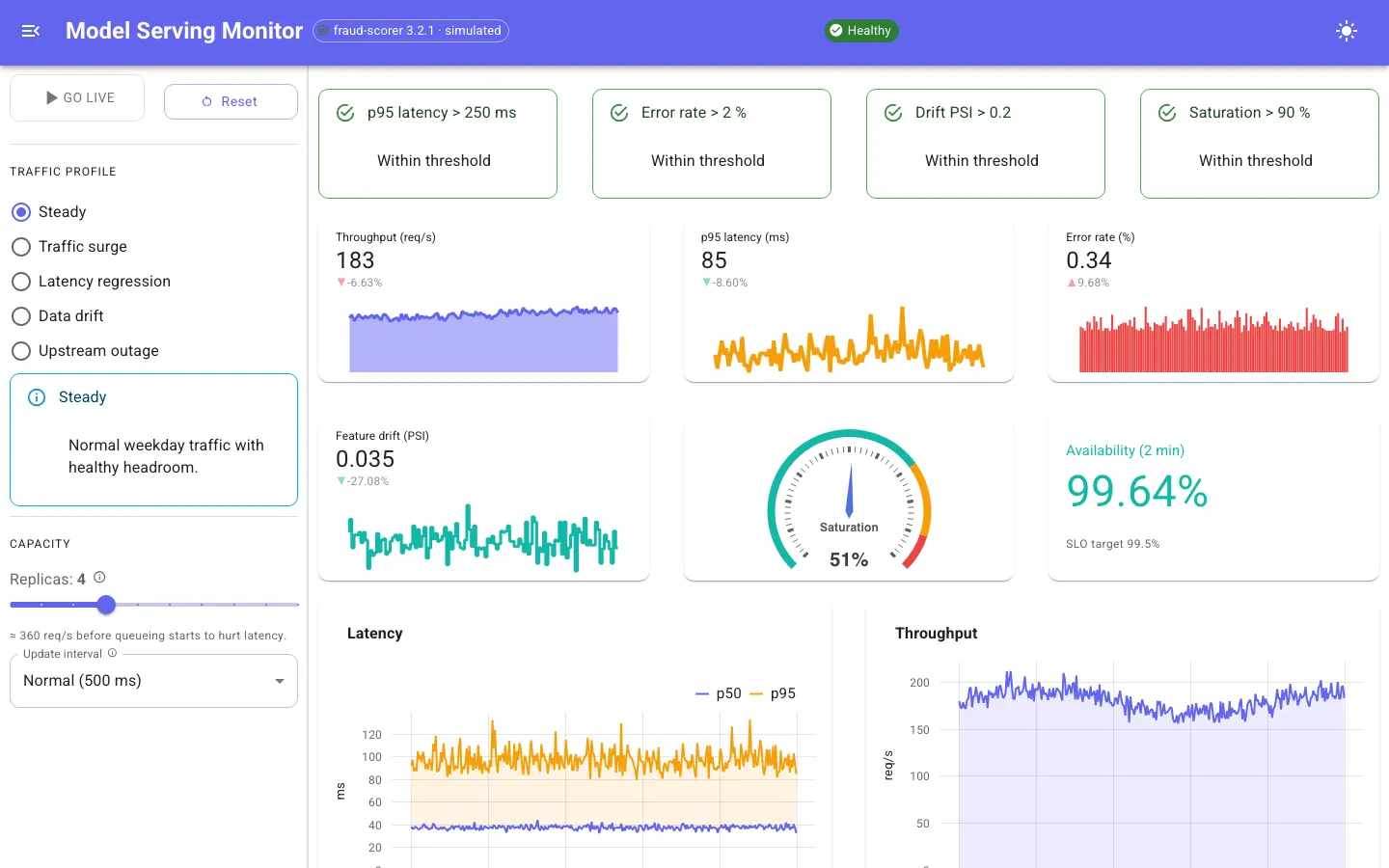Click the down trend arrow under p95 latency

706,283
